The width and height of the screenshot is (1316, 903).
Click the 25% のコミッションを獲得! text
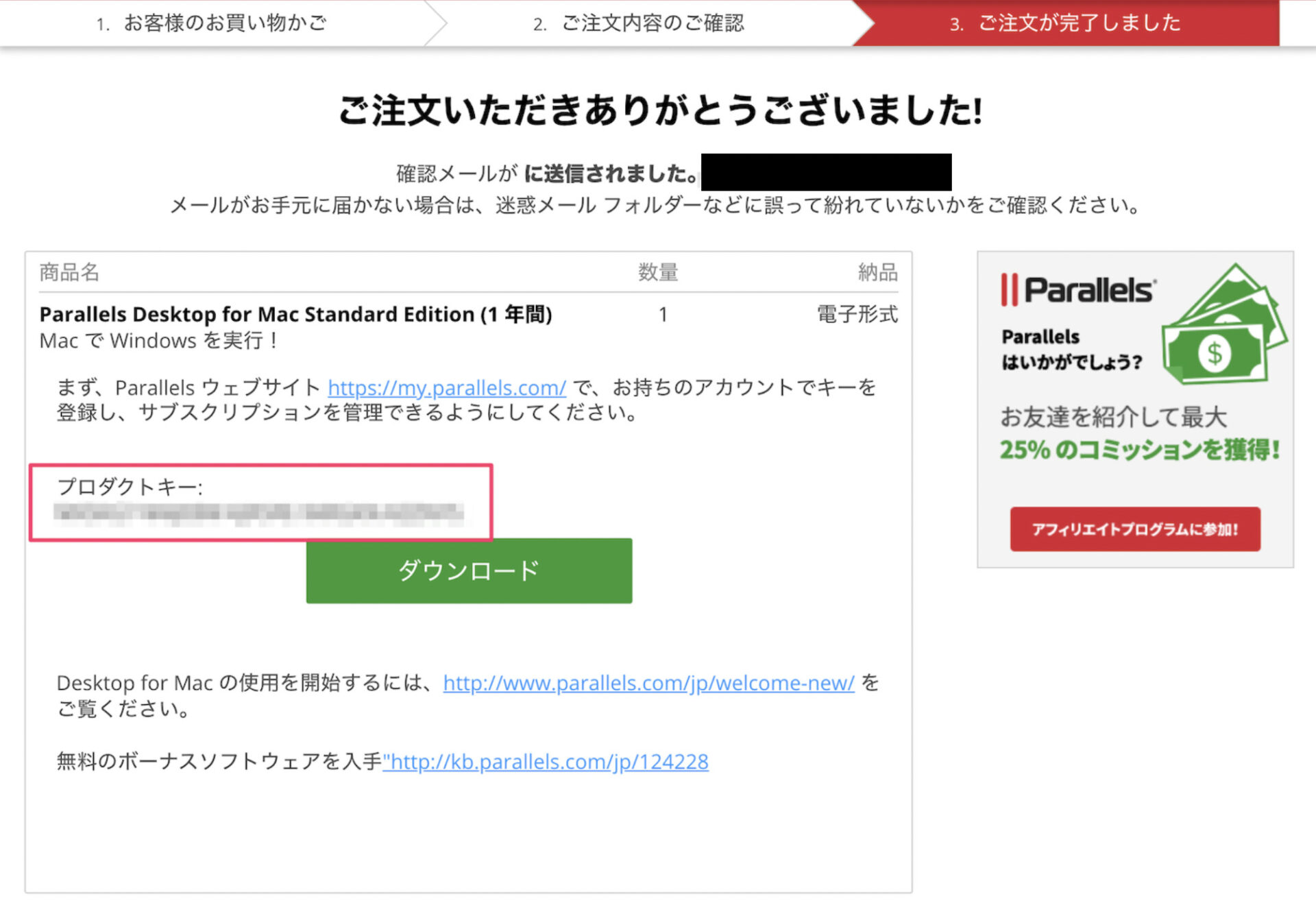1140,450
